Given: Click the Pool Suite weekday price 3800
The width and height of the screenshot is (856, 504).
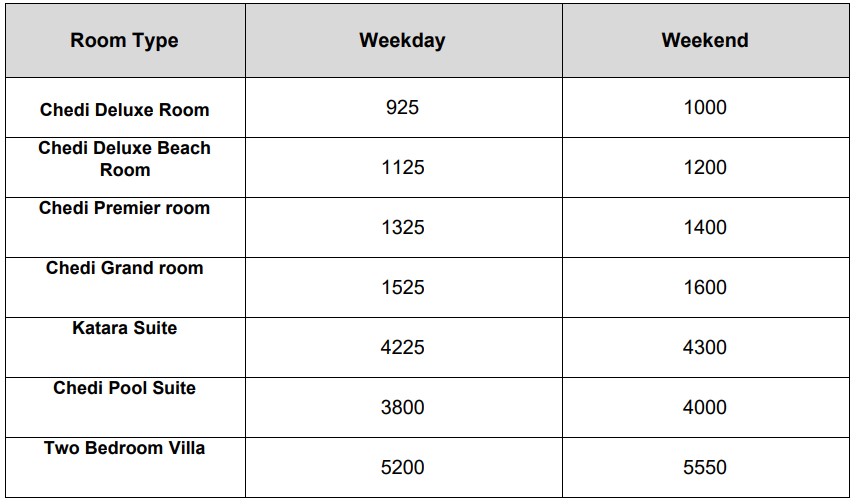Looking at the screenshot, I should (402, 408).
